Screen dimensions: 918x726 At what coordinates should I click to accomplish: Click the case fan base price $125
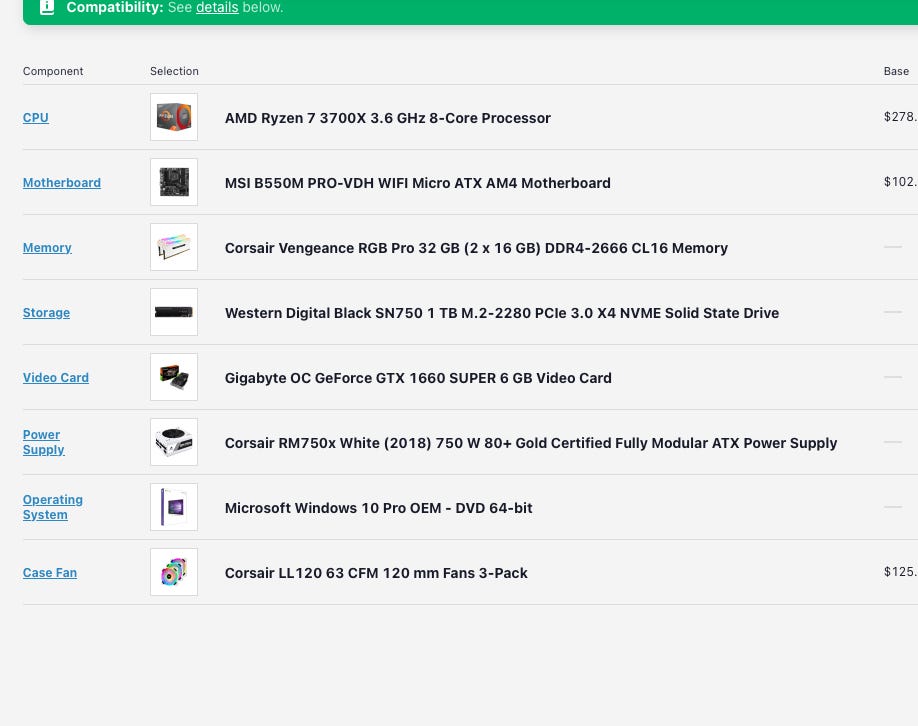900,571
